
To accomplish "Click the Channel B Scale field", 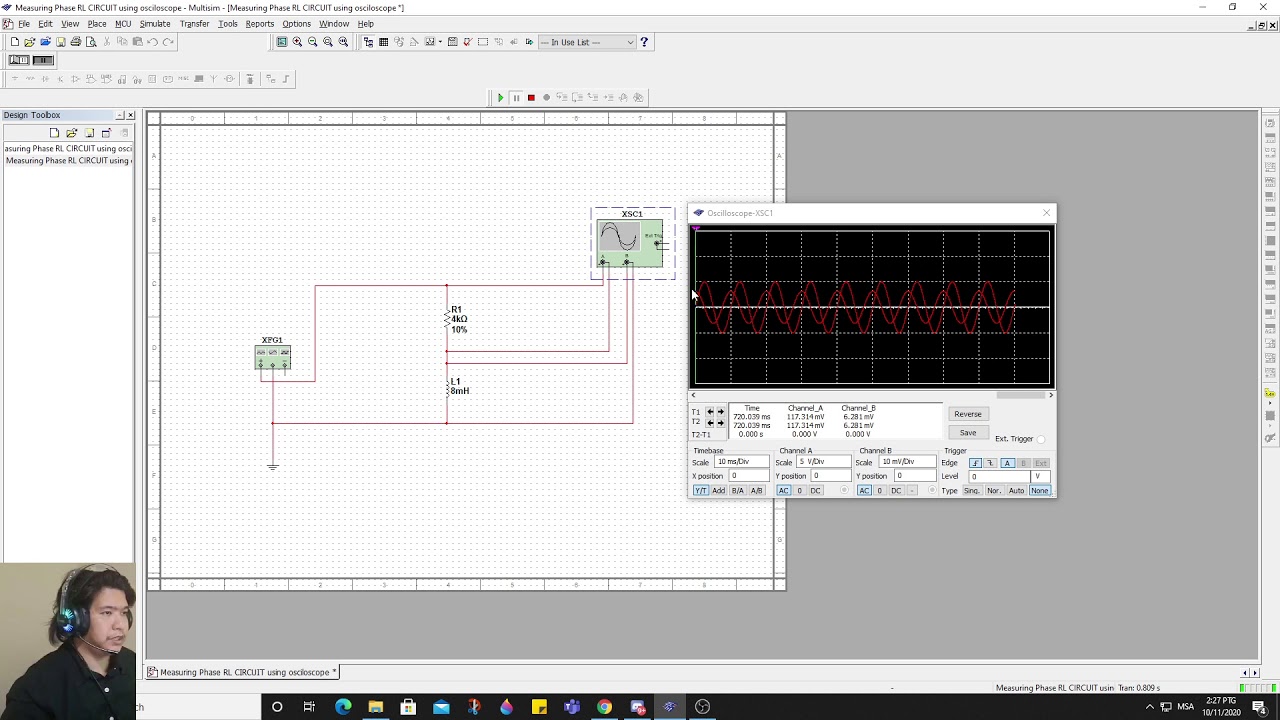I will 907,462.
